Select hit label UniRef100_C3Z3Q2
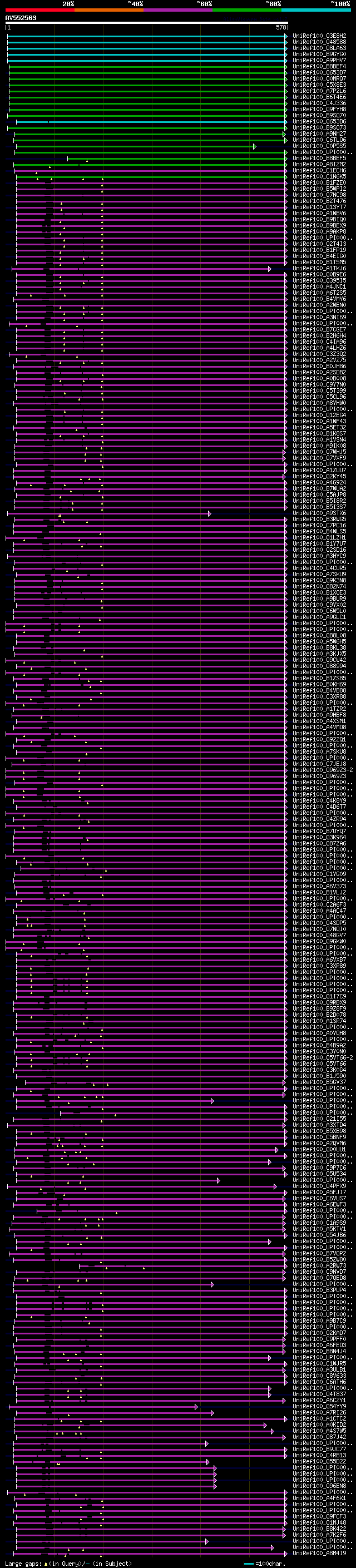356x1568 pixels. point(319,354)
